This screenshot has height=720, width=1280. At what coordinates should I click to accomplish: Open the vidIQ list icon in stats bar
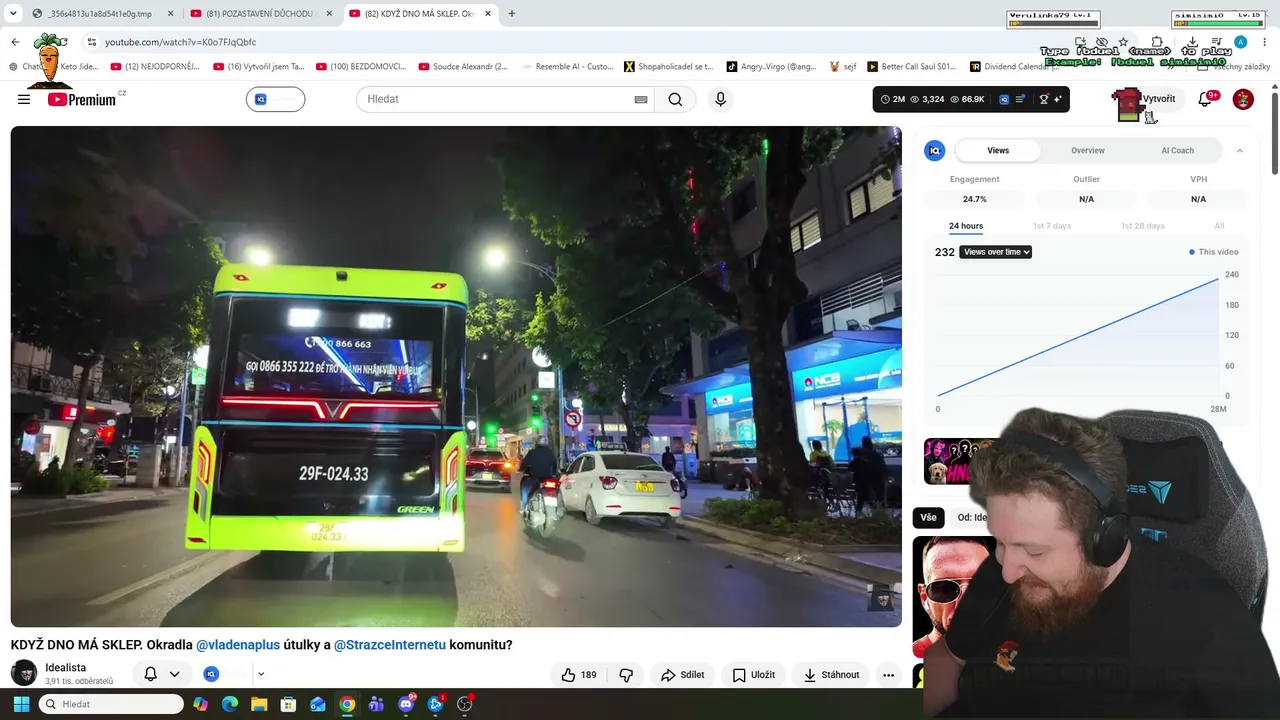[1020, 99]
